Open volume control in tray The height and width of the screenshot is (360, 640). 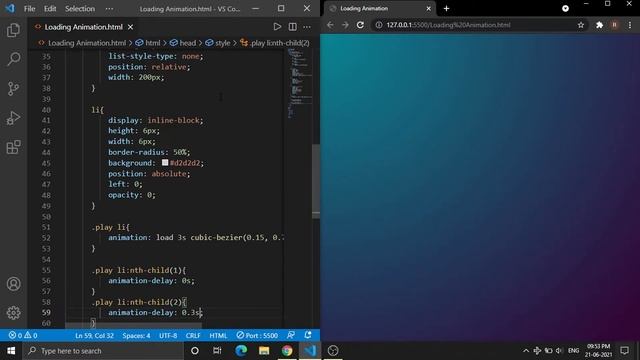559,351
